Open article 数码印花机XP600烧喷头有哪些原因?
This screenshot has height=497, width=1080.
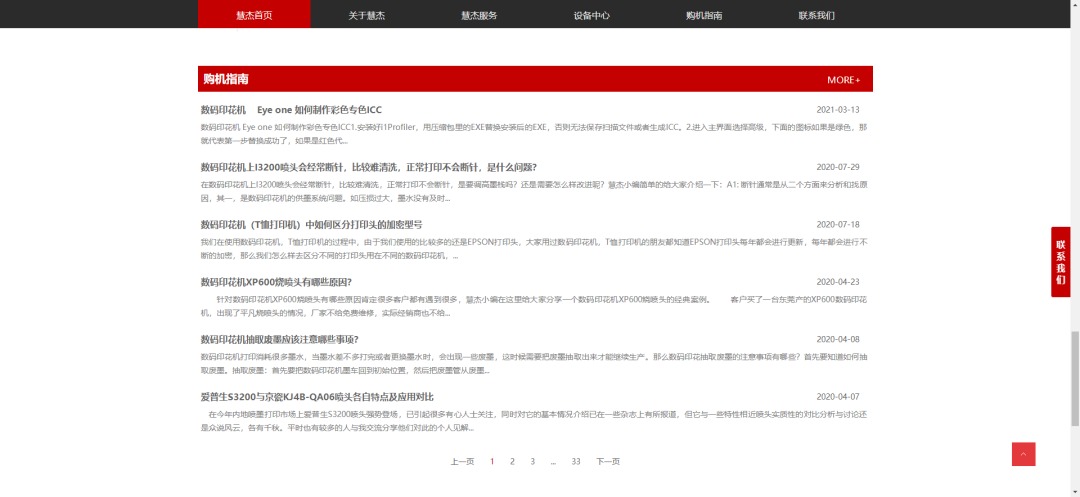coord(276,282)
